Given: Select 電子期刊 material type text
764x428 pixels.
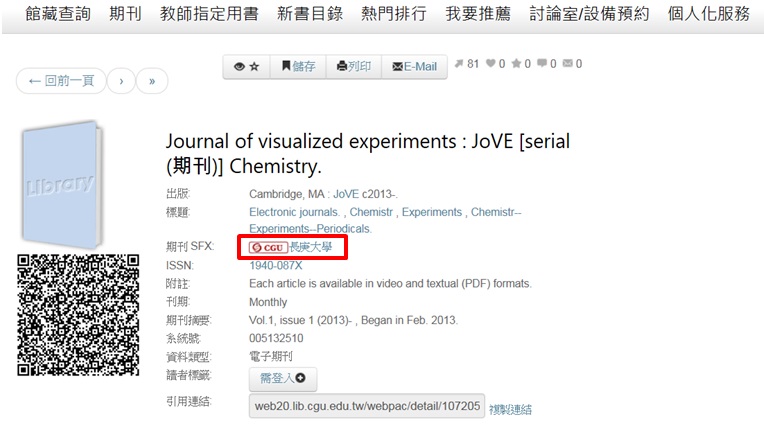Looking at the screenshot, I should tap(271, 356).
